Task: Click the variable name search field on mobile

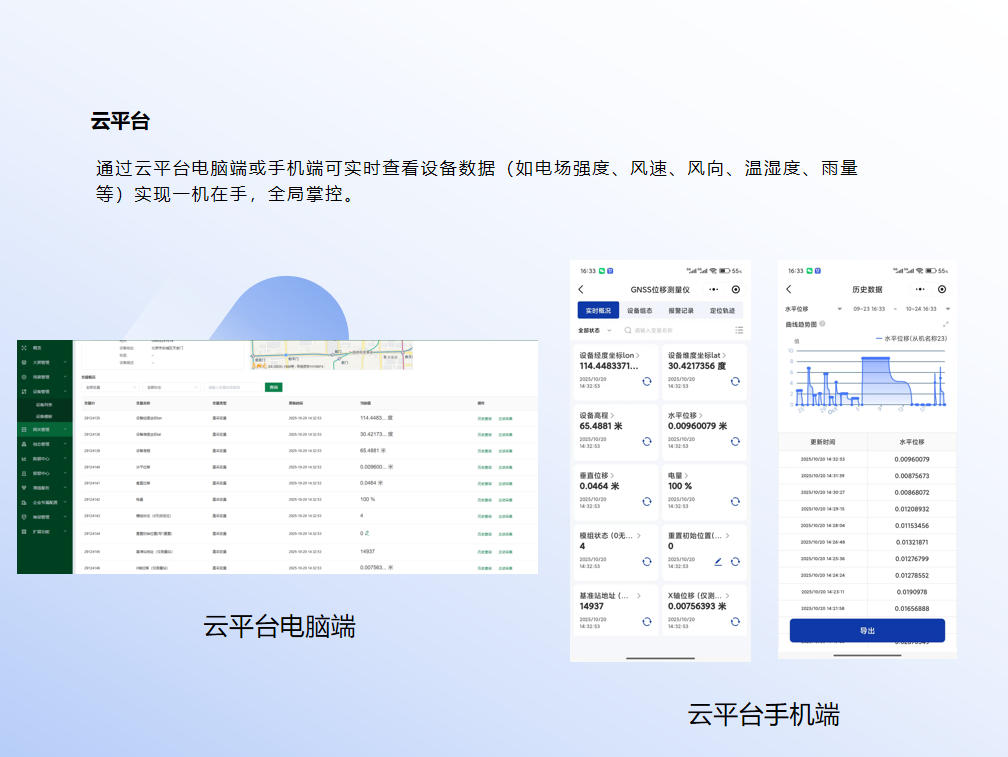Action: (x=670, y=330)
